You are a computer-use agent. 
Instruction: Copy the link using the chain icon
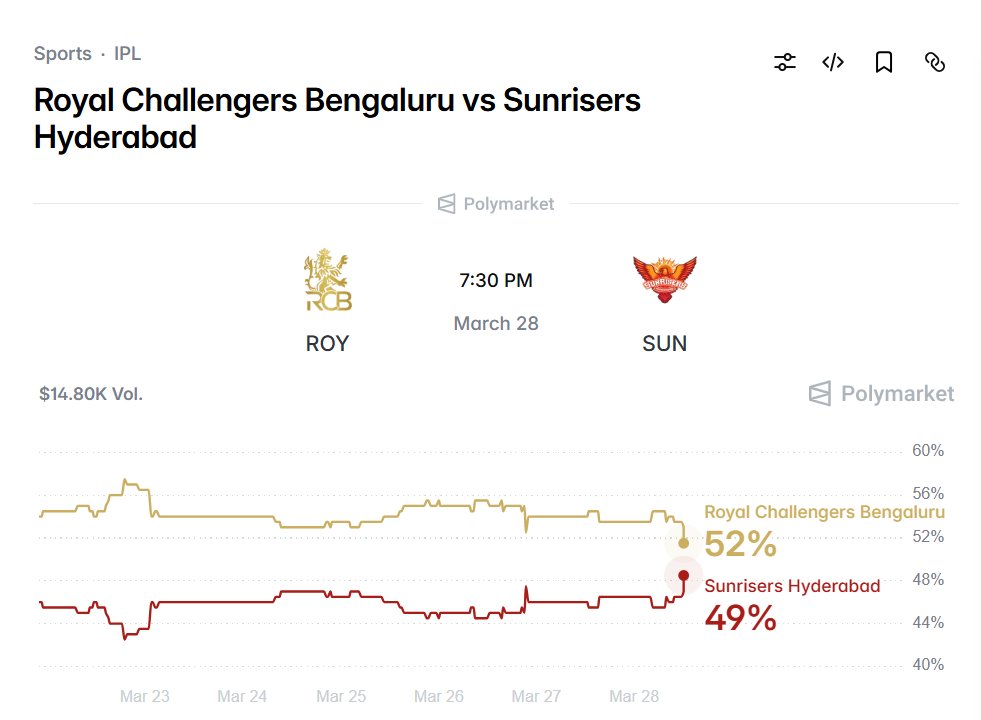point(935,63)
